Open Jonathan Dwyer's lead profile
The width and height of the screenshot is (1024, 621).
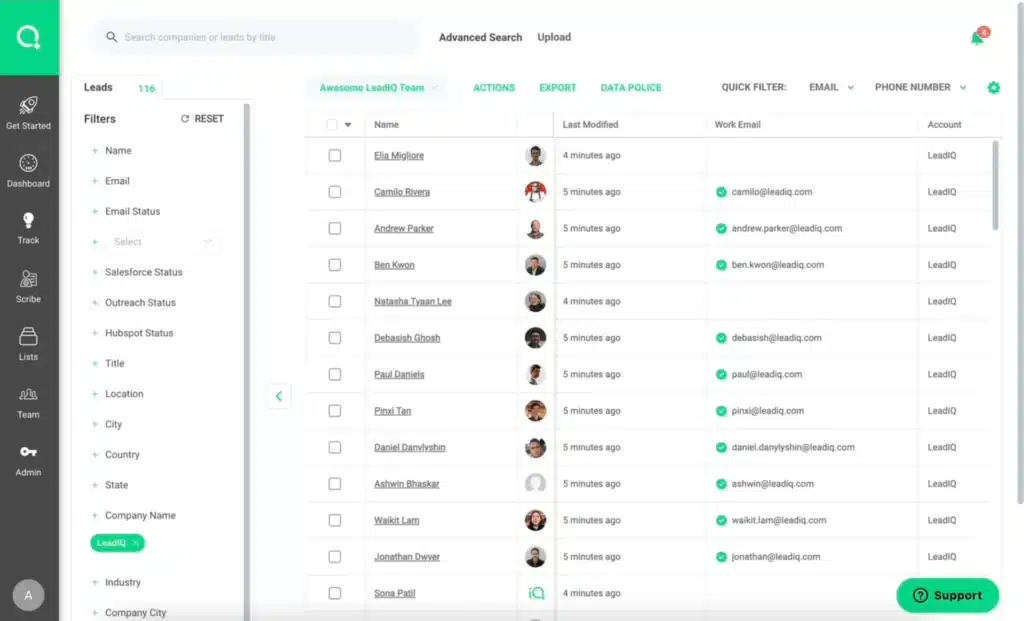(x=407, y=557)
